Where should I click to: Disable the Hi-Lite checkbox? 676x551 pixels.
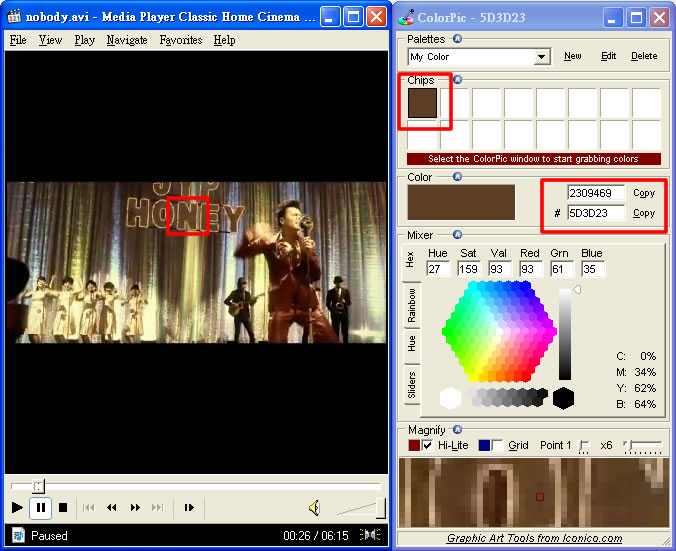(x=428, y=445)
